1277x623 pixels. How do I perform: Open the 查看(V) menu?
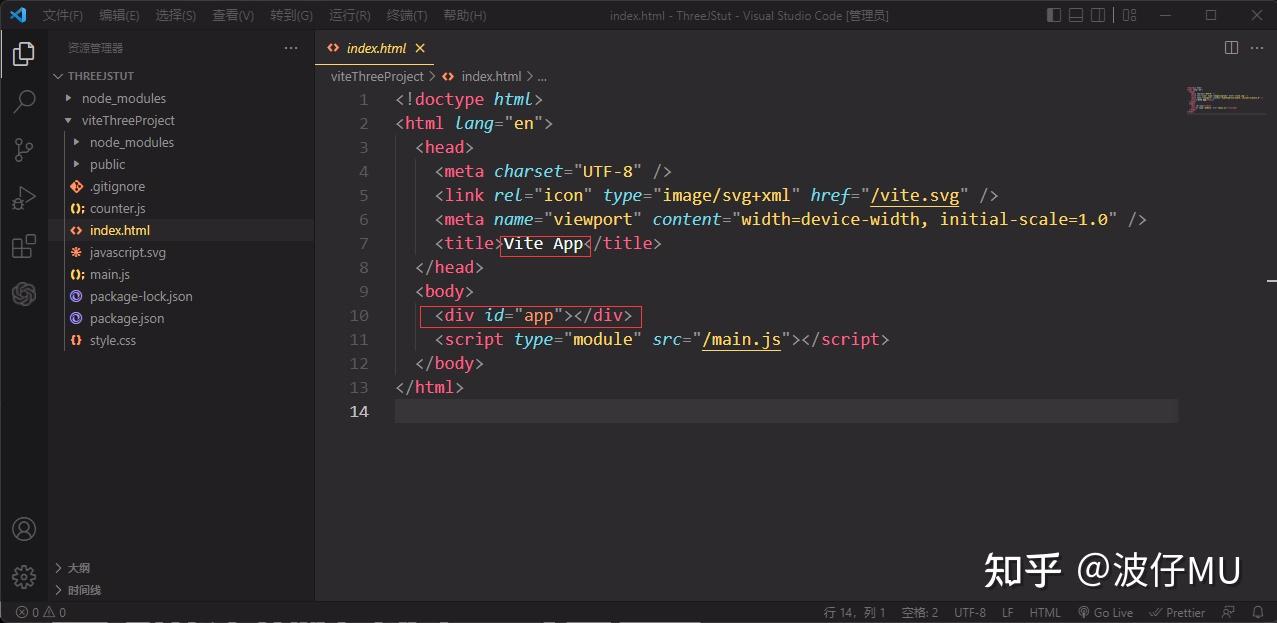tap(234, 15)
